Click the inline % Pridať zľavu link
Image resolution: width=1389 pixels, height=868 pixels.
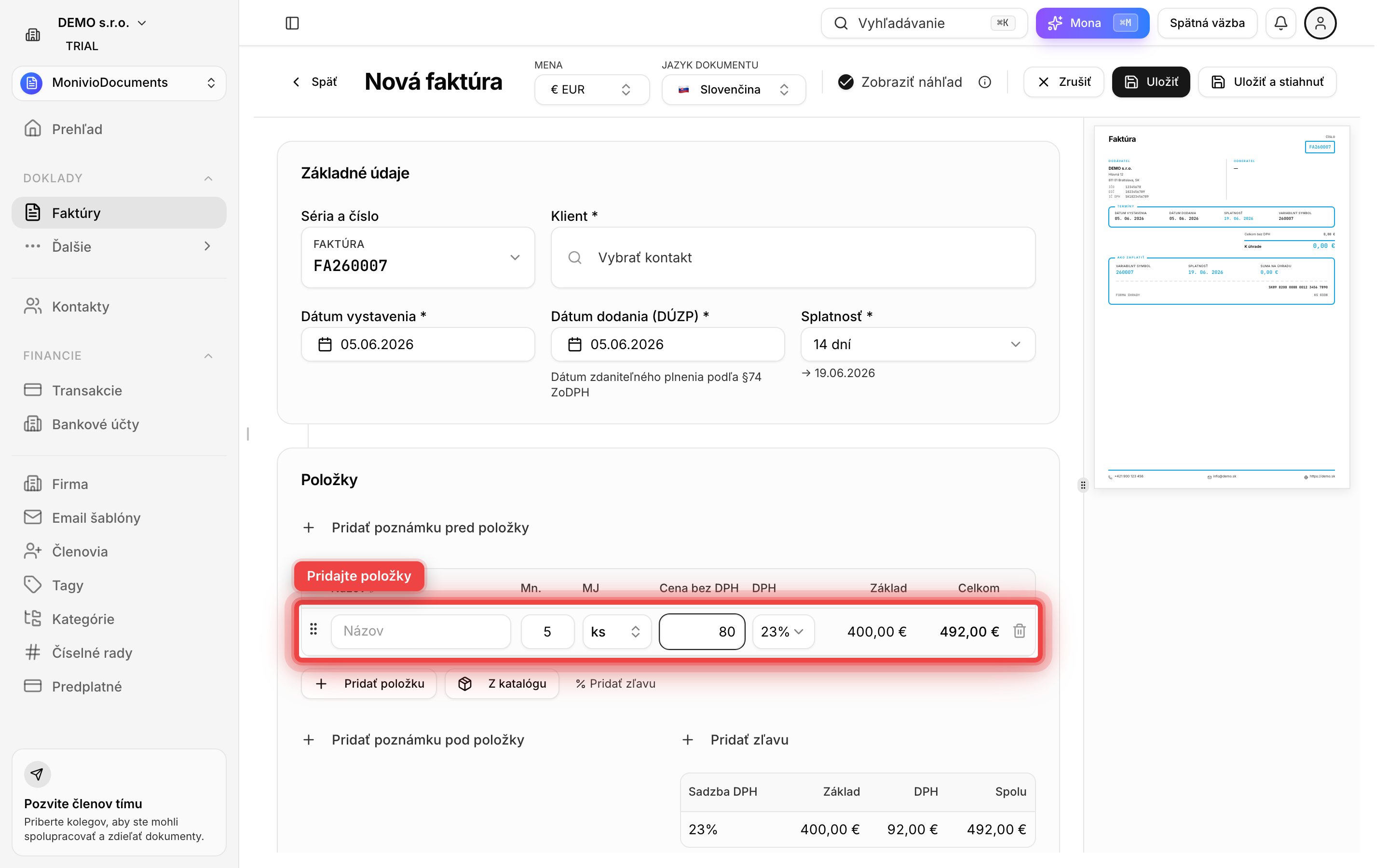tap(615, 684)
